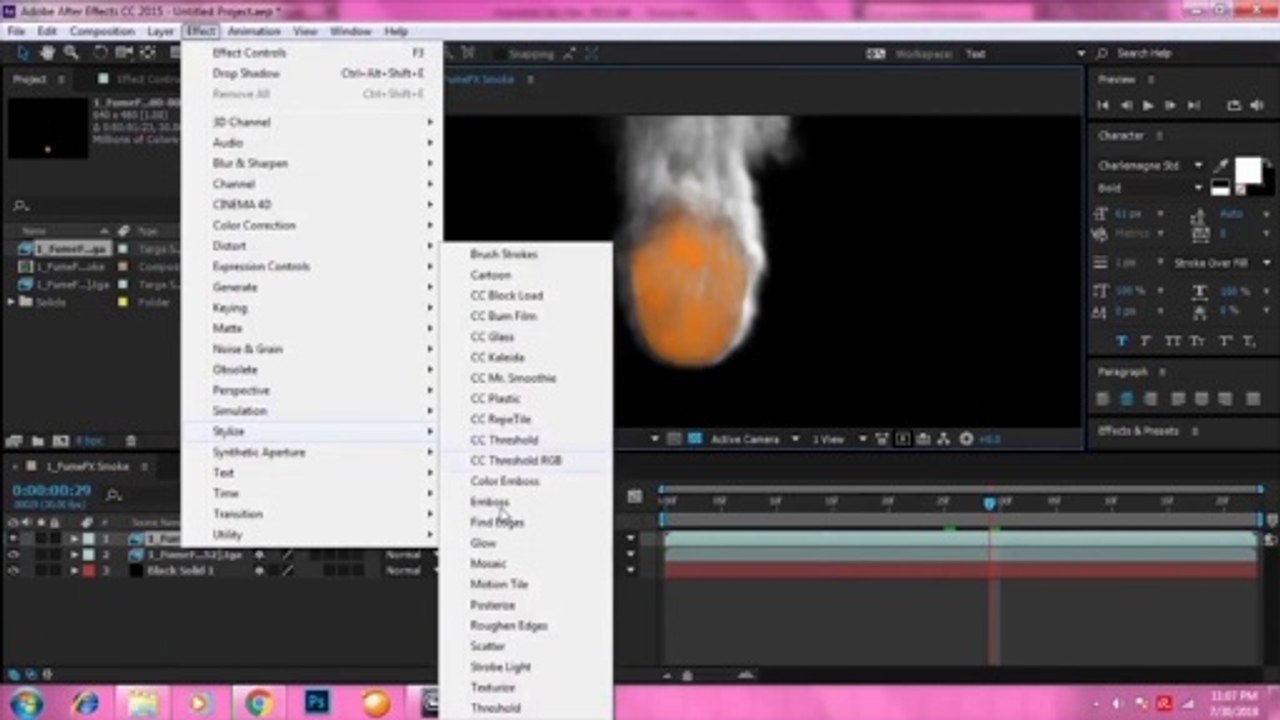Open the Bold font style dropdown
Image resolution: width=1280 pixels, height=720 pixels.
[1150, 187]
